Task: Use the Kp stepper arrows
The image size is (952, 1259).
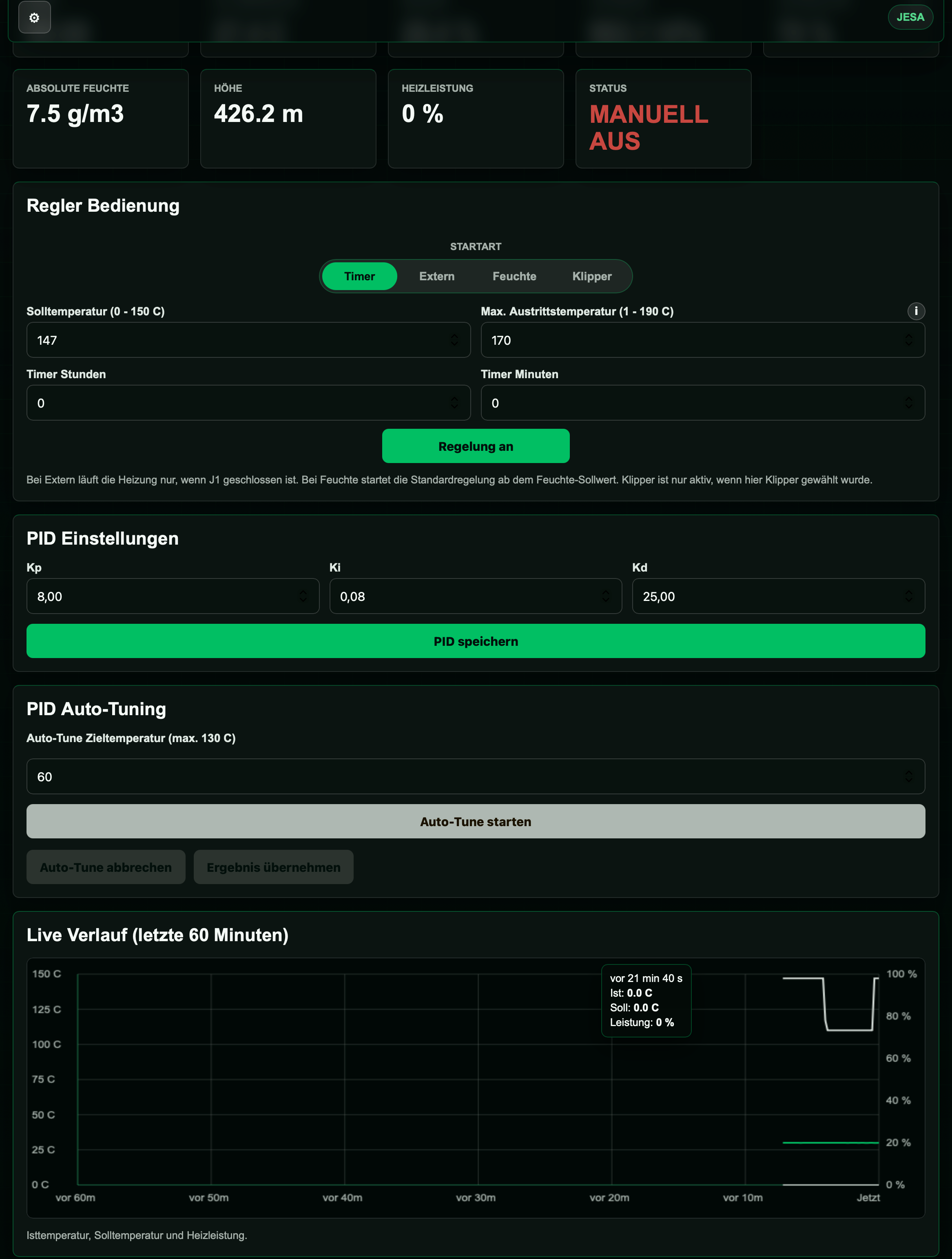Action: tap(303, 596)
